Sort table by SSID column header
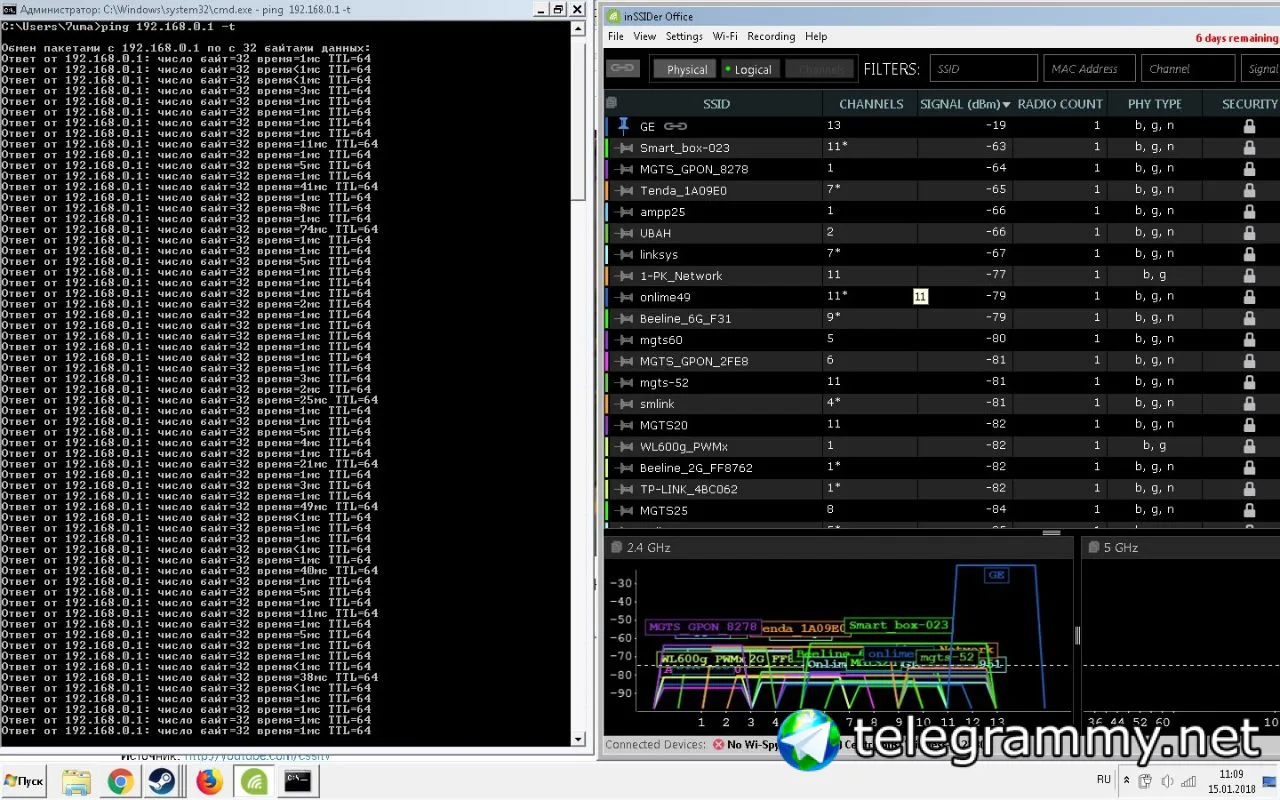 tap(716, 104)
